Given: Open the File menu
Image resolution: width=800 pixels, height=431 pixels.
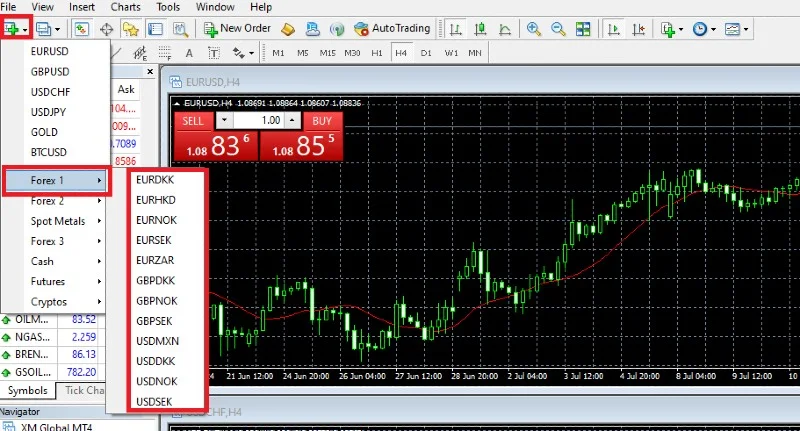Looking at the screenshot, I should [8, 7].
